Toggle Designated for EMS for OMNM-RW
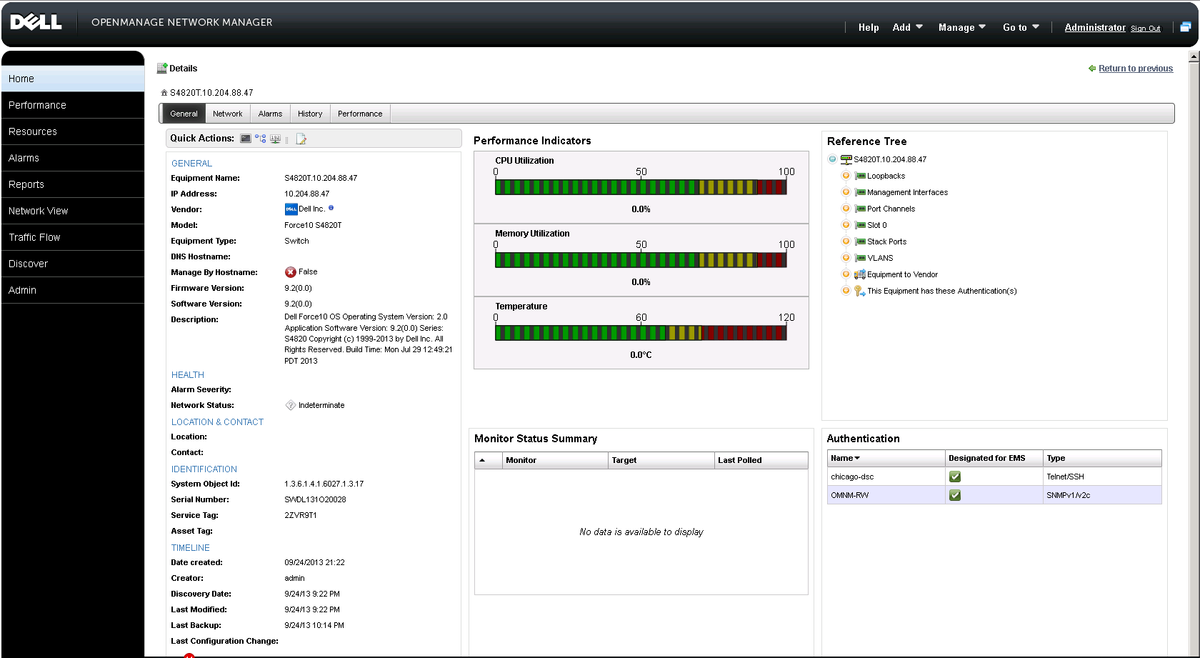This screenshot has width=1200, height=658. tap(954, 494)
